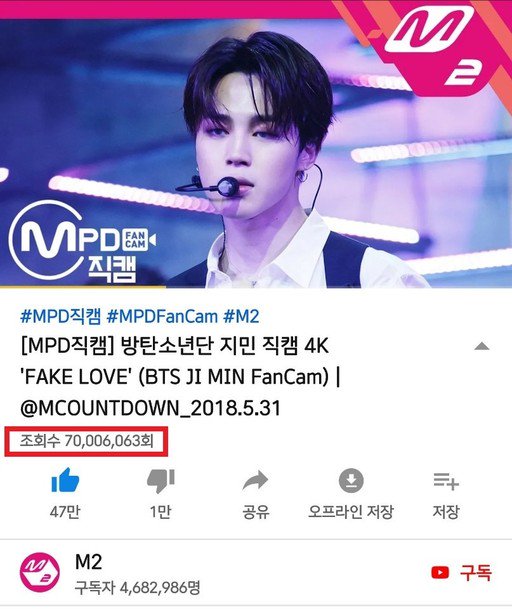Open the #M2 hashtag

[x=241, y=316]
